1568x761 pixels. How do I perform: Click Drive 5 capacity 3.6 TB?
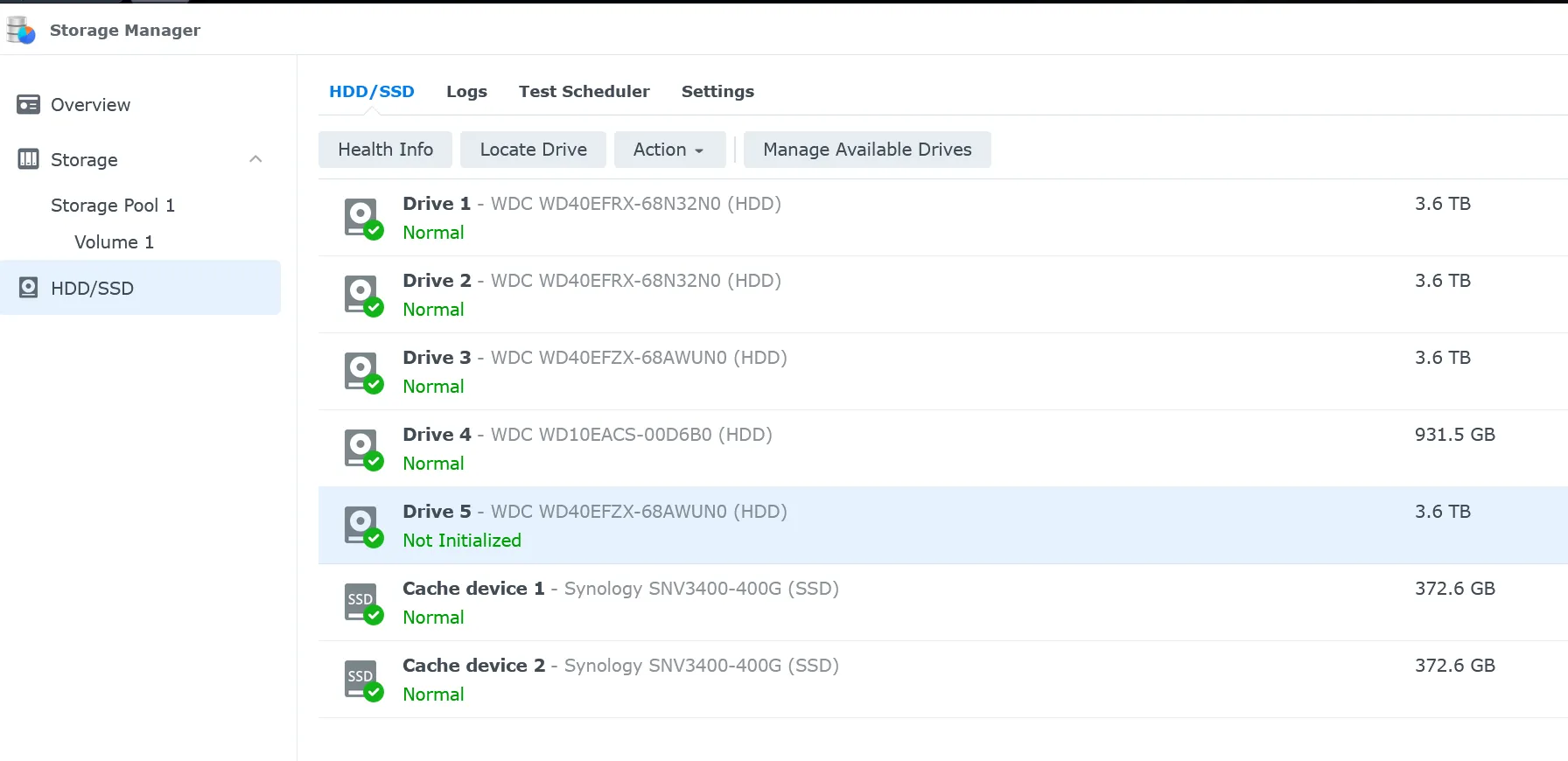pos(1443,512)
